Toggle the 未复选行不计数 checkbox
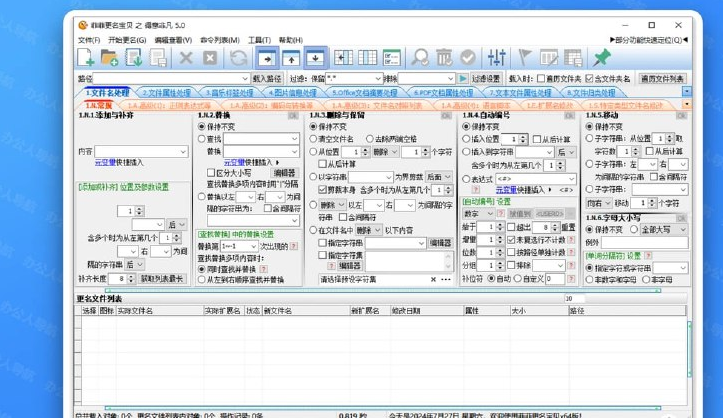Viewport: 723px width, 418px height. [511, 240]
